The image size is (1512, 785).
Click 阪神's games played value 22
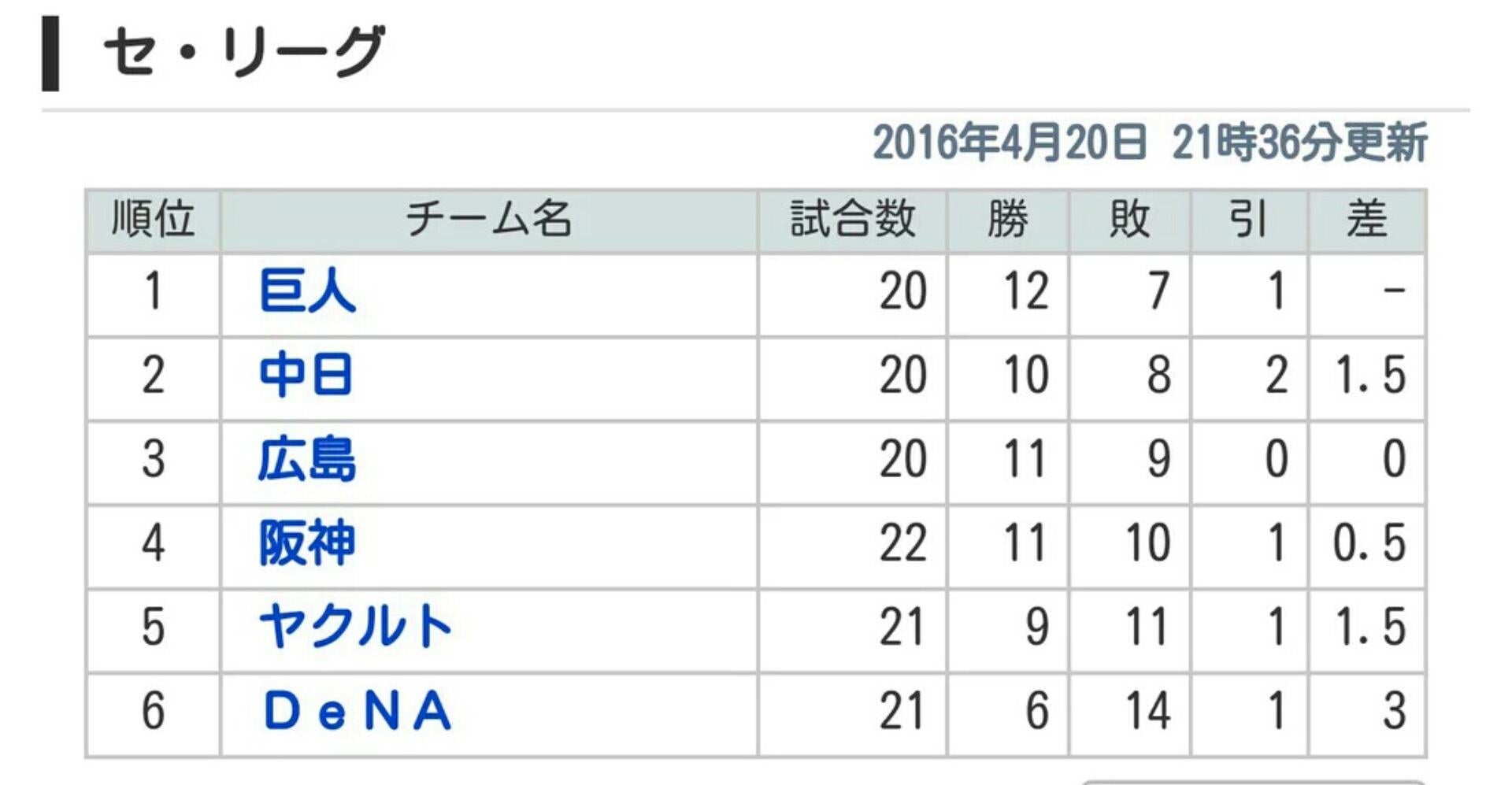click(x=902, y=543)
